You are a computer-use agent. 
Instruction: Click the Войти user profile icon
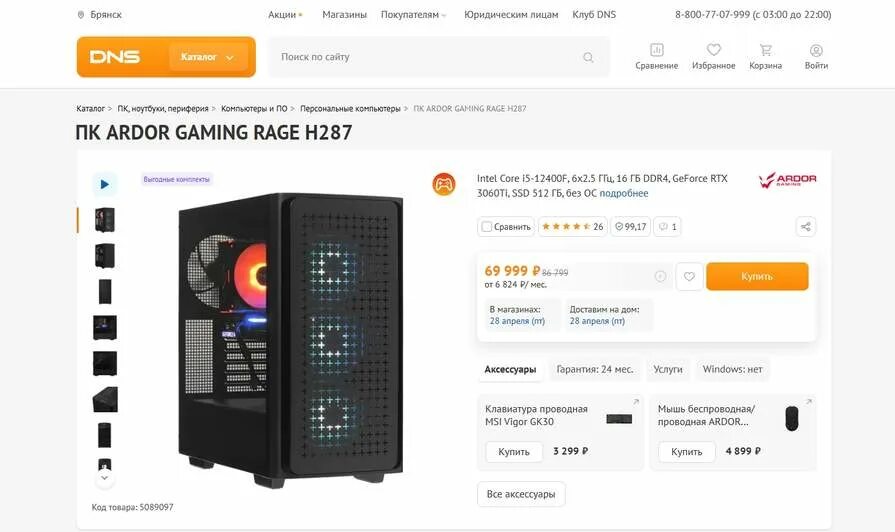[816, 57]
